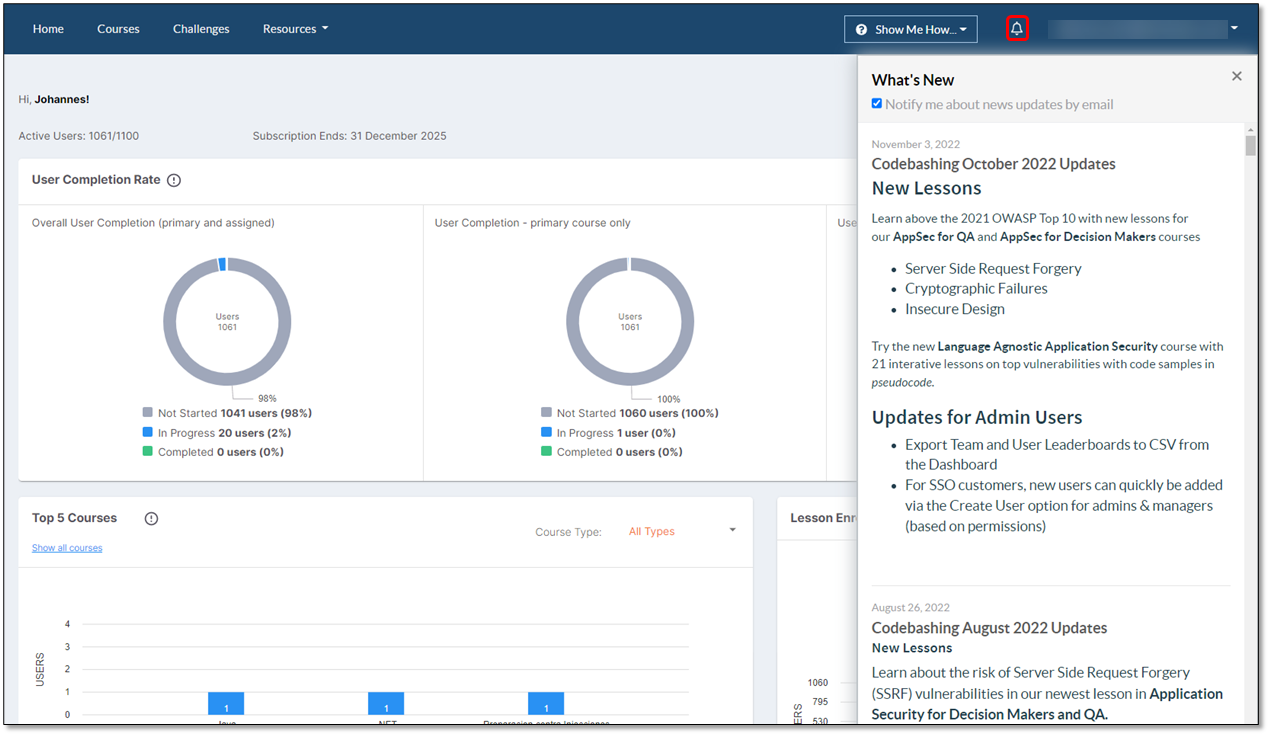This screenshot has height=735, width=1269.
Task: Click In Progress 1 user (0%) label
Action: 616,433
